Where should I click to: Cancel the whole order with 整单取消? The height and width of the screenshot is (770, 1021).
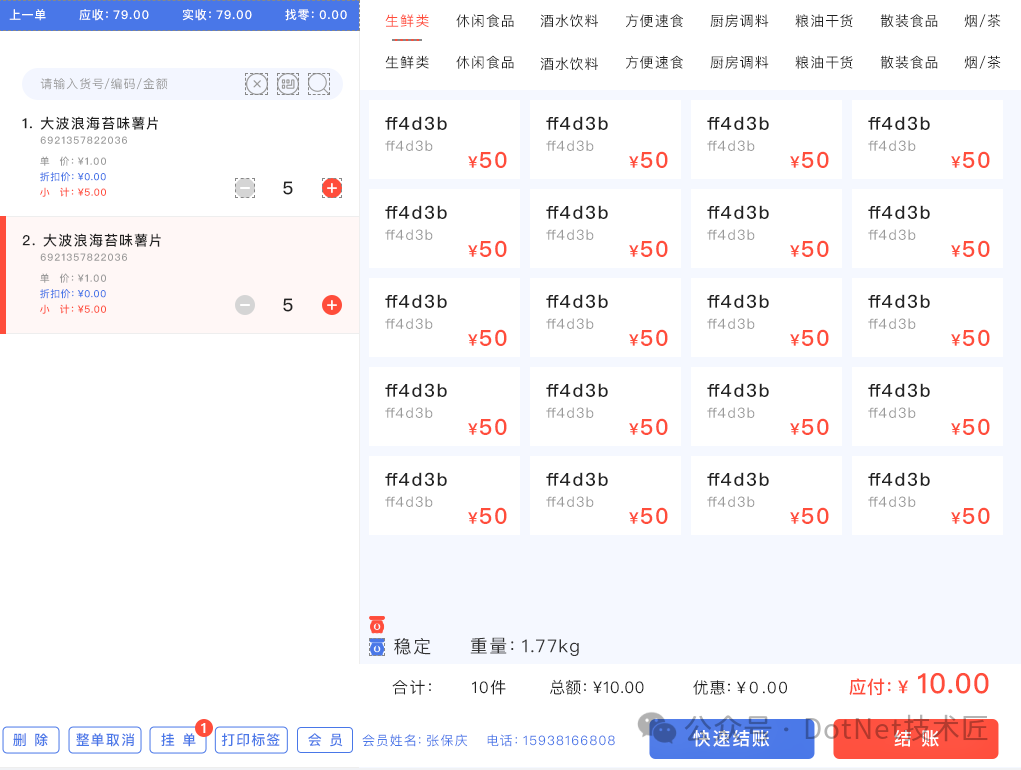point(105,740)
